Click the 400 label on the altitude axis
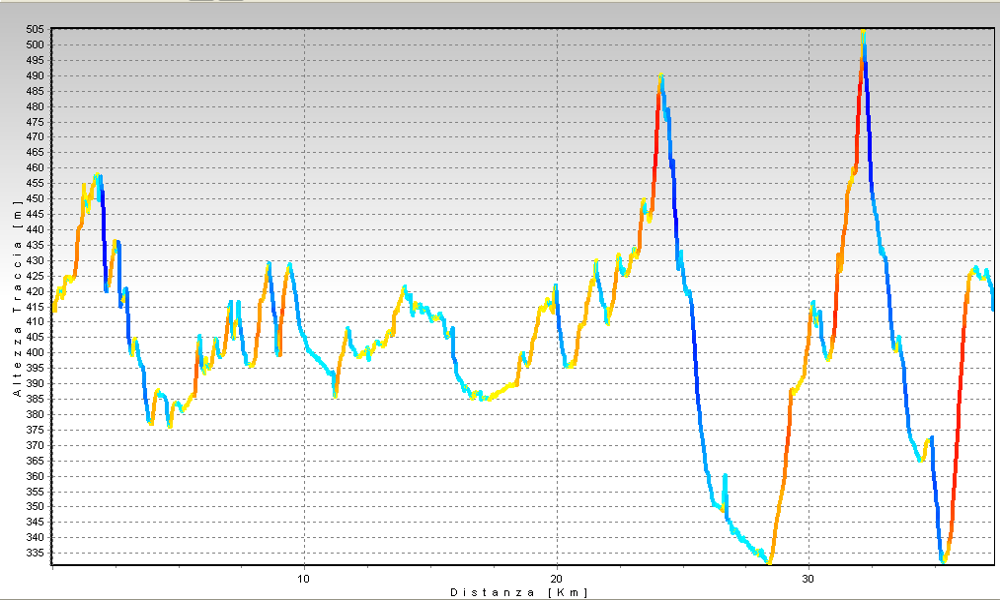Image resolution: width=1000 pixels, height=600 pixels. coord(37,352)
